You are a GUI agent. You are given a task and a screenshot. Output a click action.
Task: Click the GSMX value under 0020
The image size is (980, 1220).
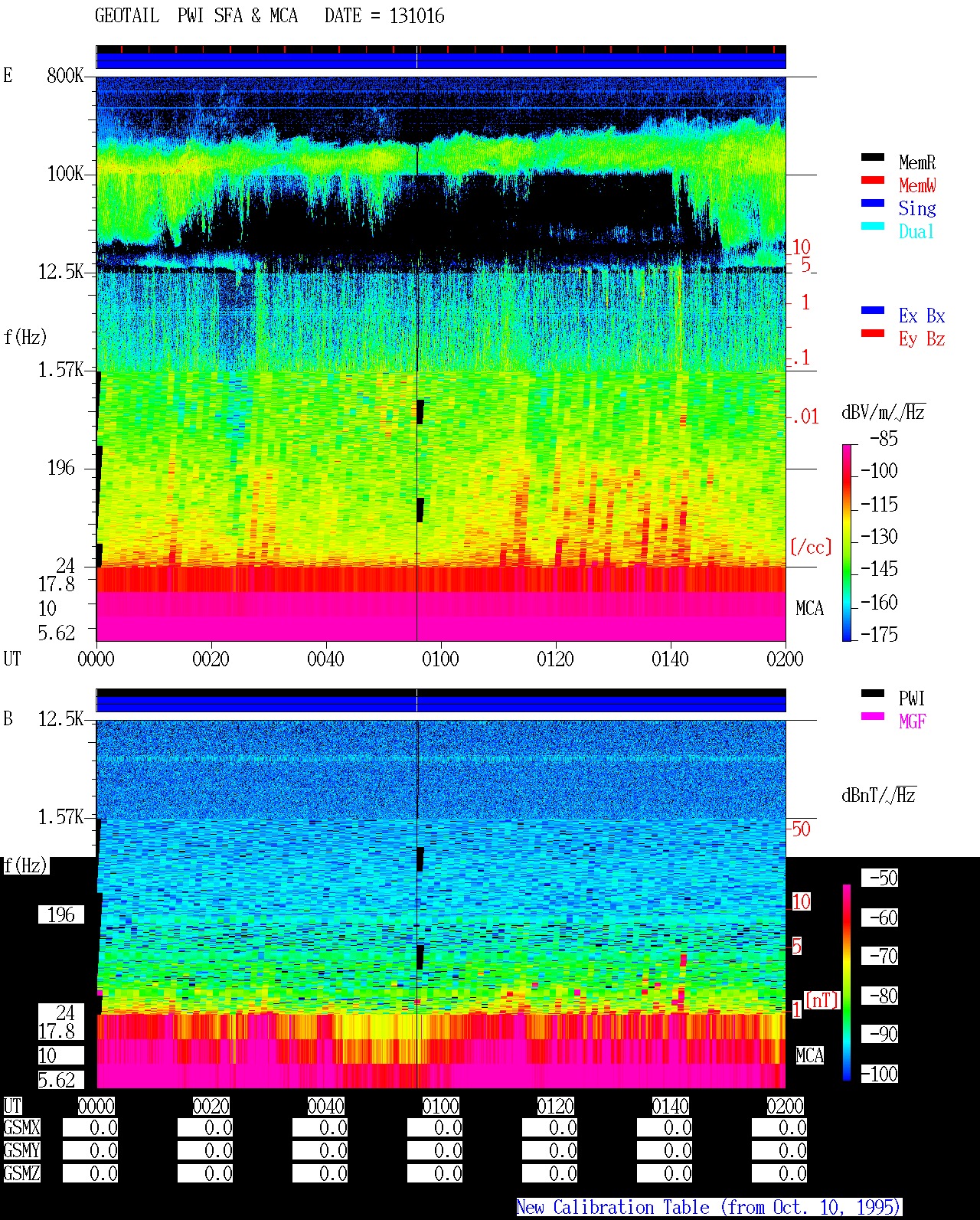[205, 1127]
